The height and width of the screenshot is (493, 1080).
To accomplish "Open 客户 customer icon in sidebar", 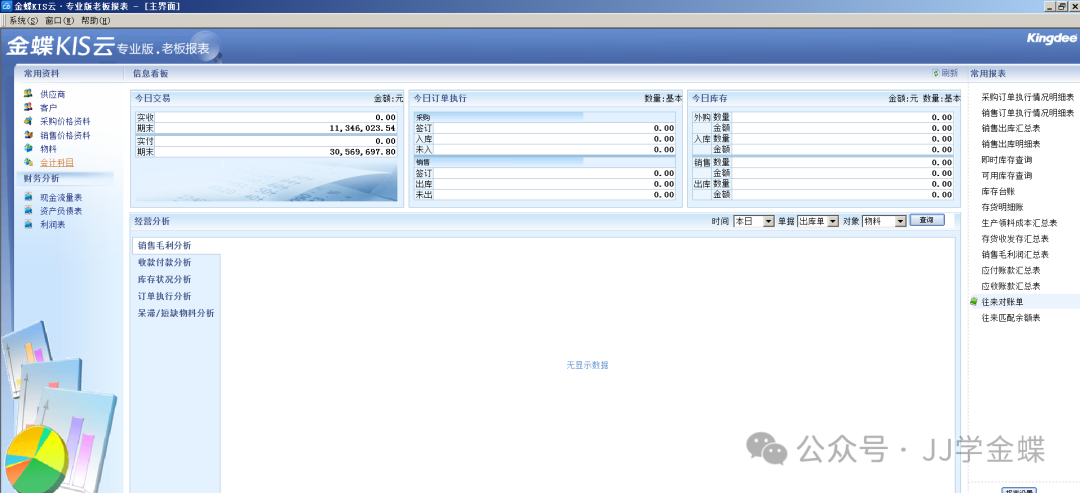I will point(28,107).
